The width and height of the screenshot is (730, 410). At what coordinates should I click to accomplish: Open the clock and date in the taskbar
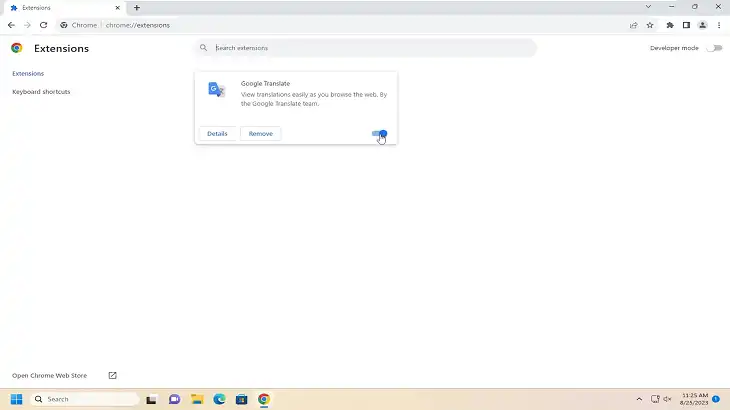click(694, 399)
